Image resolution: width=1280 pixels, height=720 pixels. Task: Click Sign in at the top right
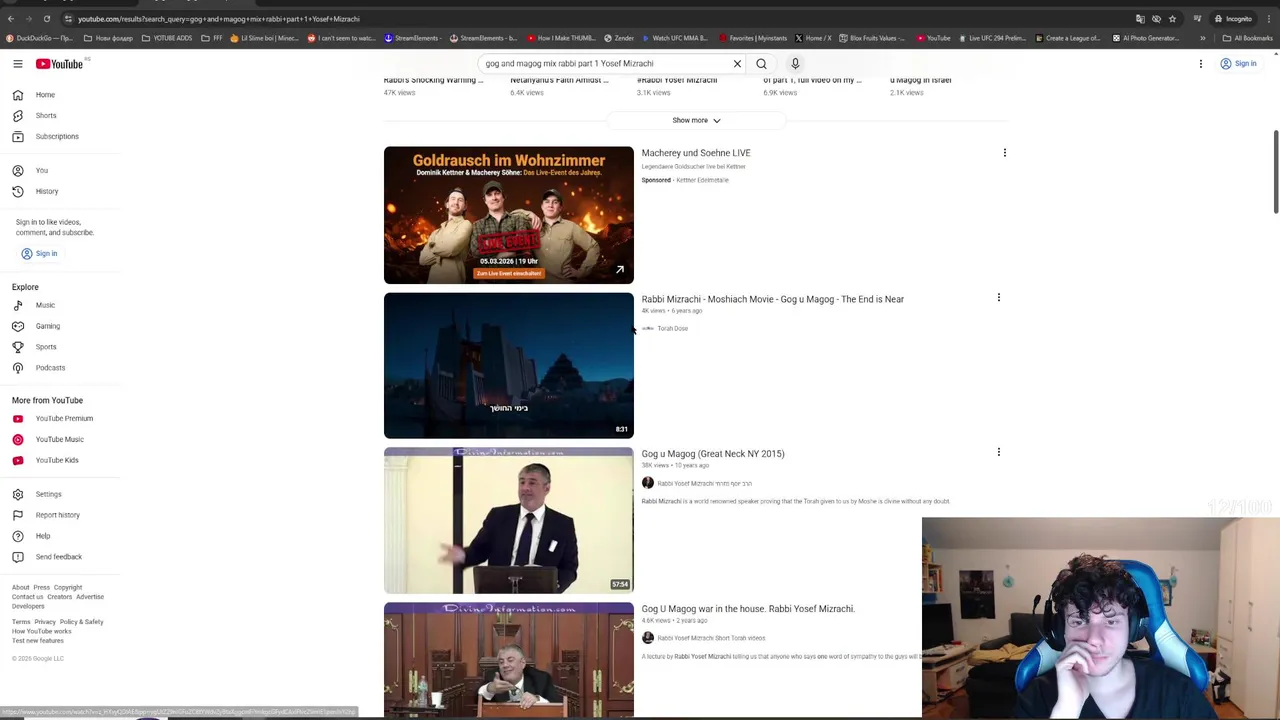tap(1238, 64)
